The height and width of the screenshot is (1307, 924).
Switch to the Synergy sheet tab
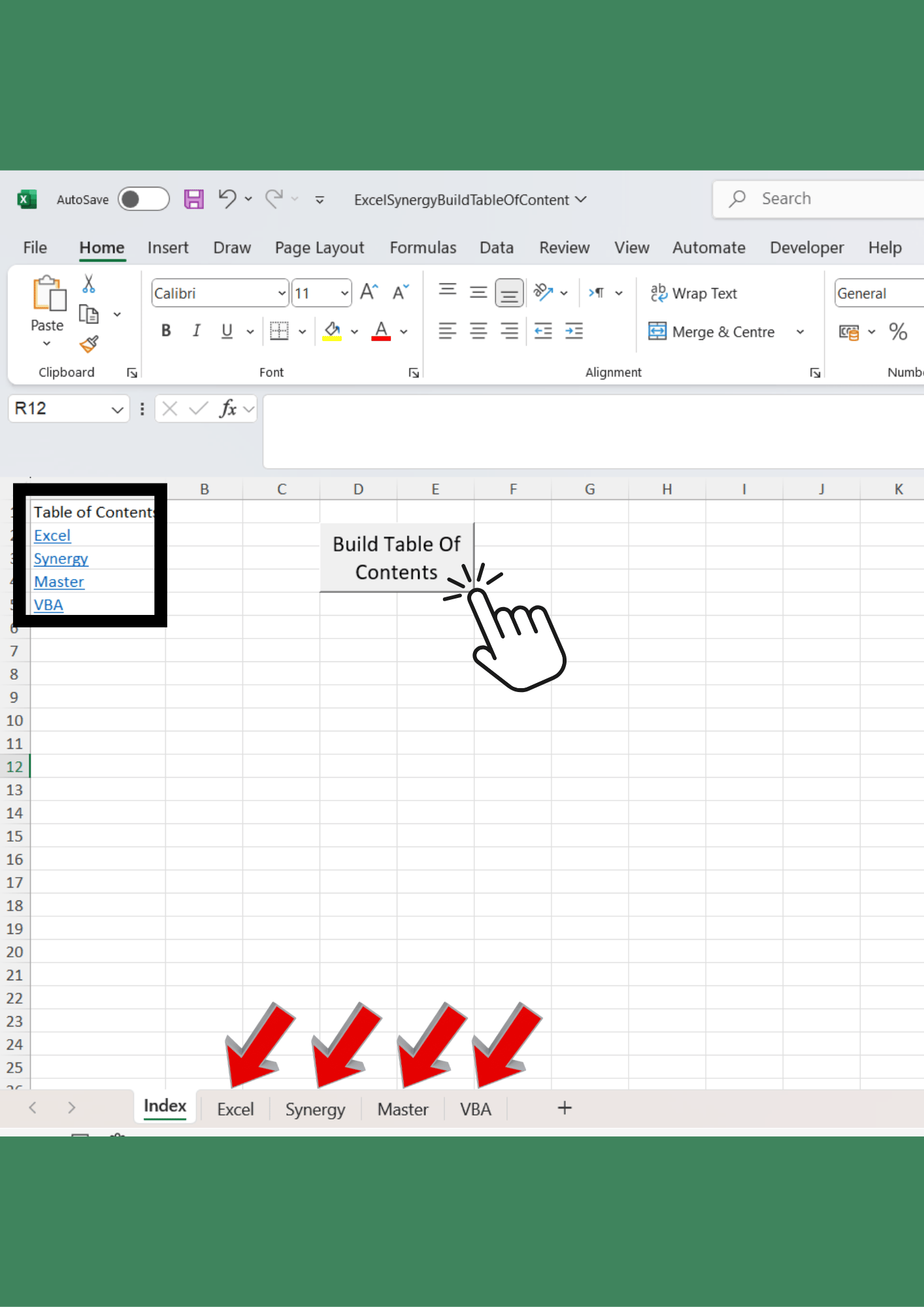click(x=315, y=1110)
